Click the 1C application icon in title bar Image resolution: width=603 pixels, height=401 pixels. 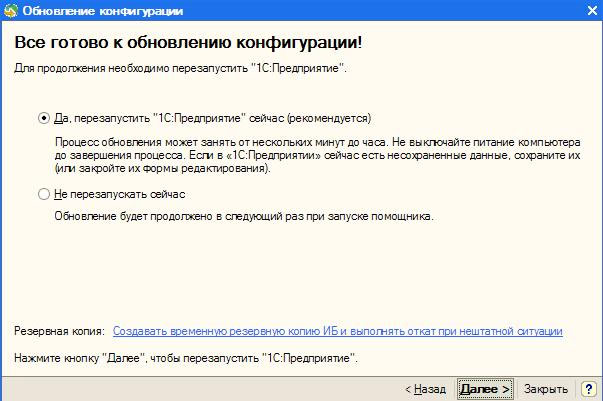coord(11,10)
